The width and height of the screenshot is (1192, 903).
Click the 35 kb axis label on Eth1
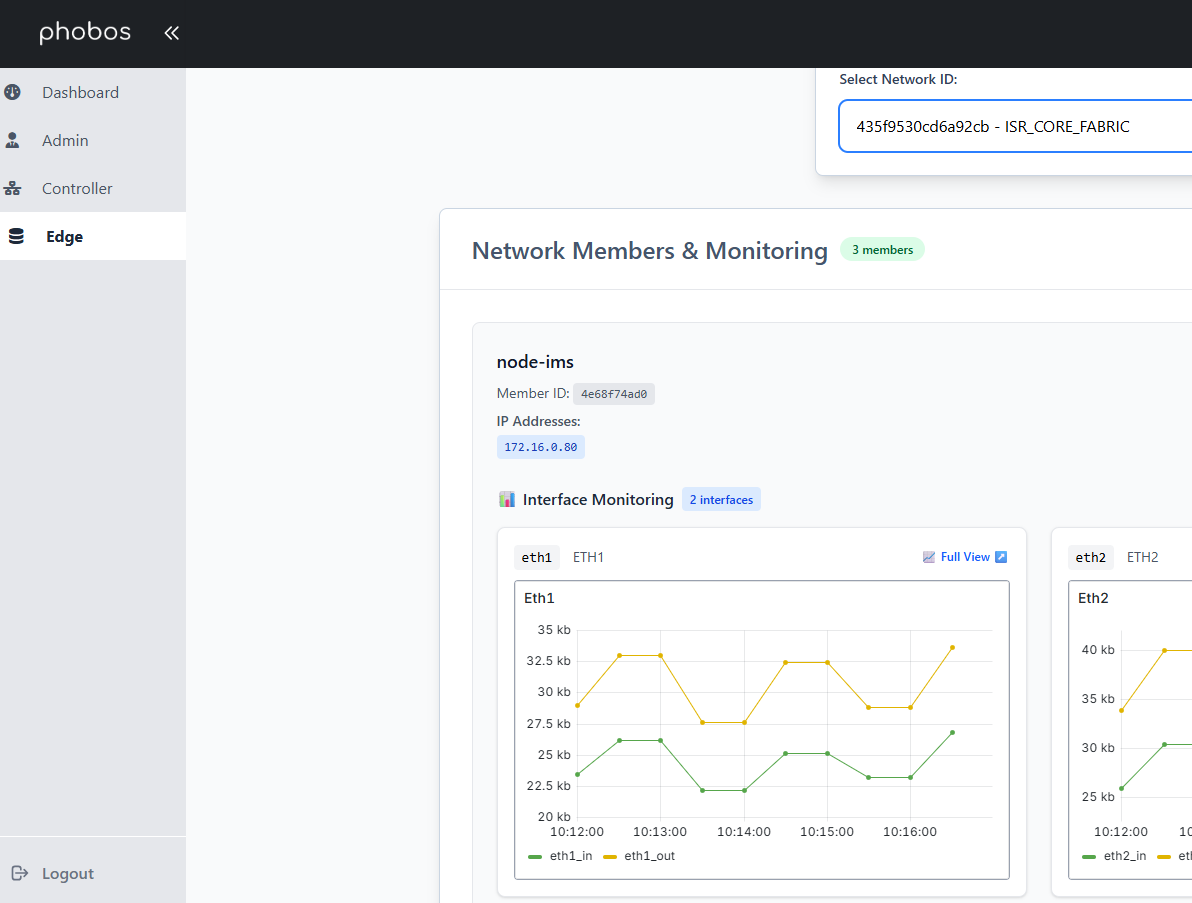tap(553, 629)
